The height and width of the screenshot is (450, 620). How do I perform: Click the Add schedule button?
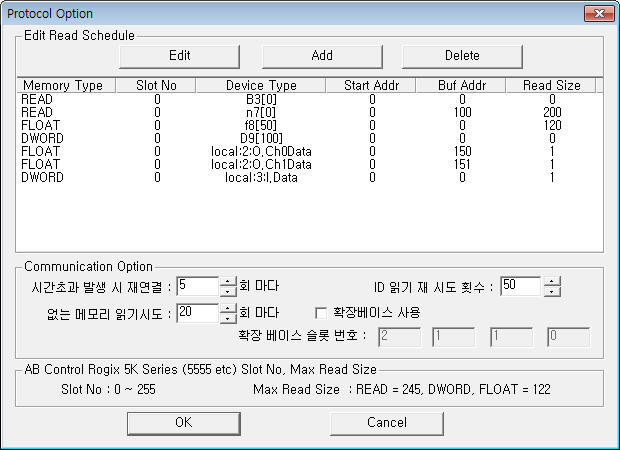click(x=321, y=55)
